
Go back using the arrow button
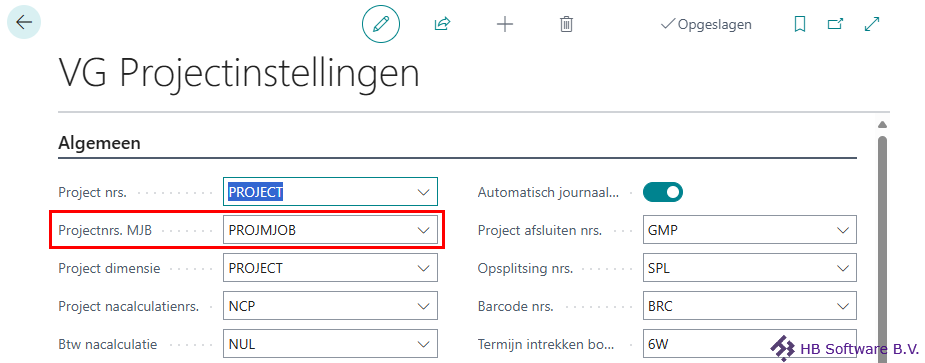[24, 23]
